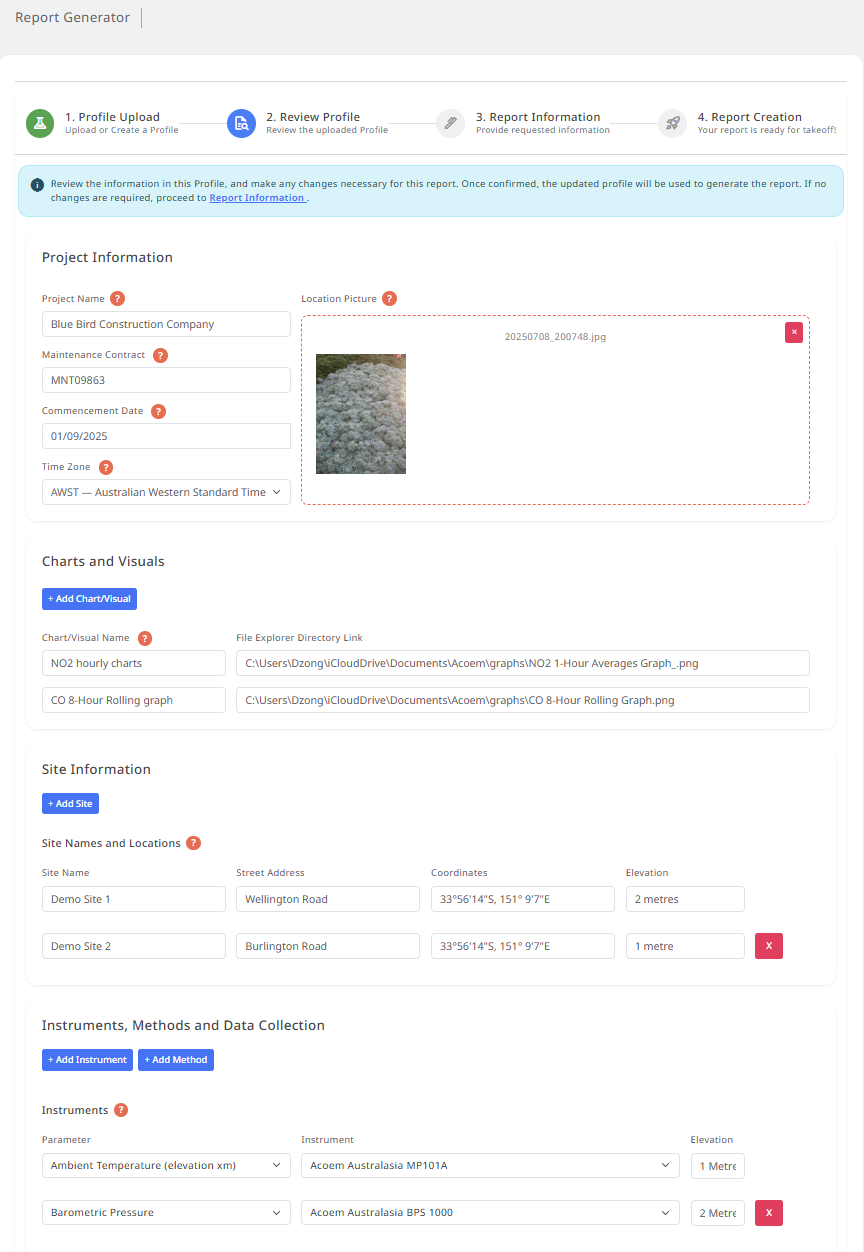Click the Report Information pencil step icon
This screenshot has height=1252, width=864.
point(451,123)
